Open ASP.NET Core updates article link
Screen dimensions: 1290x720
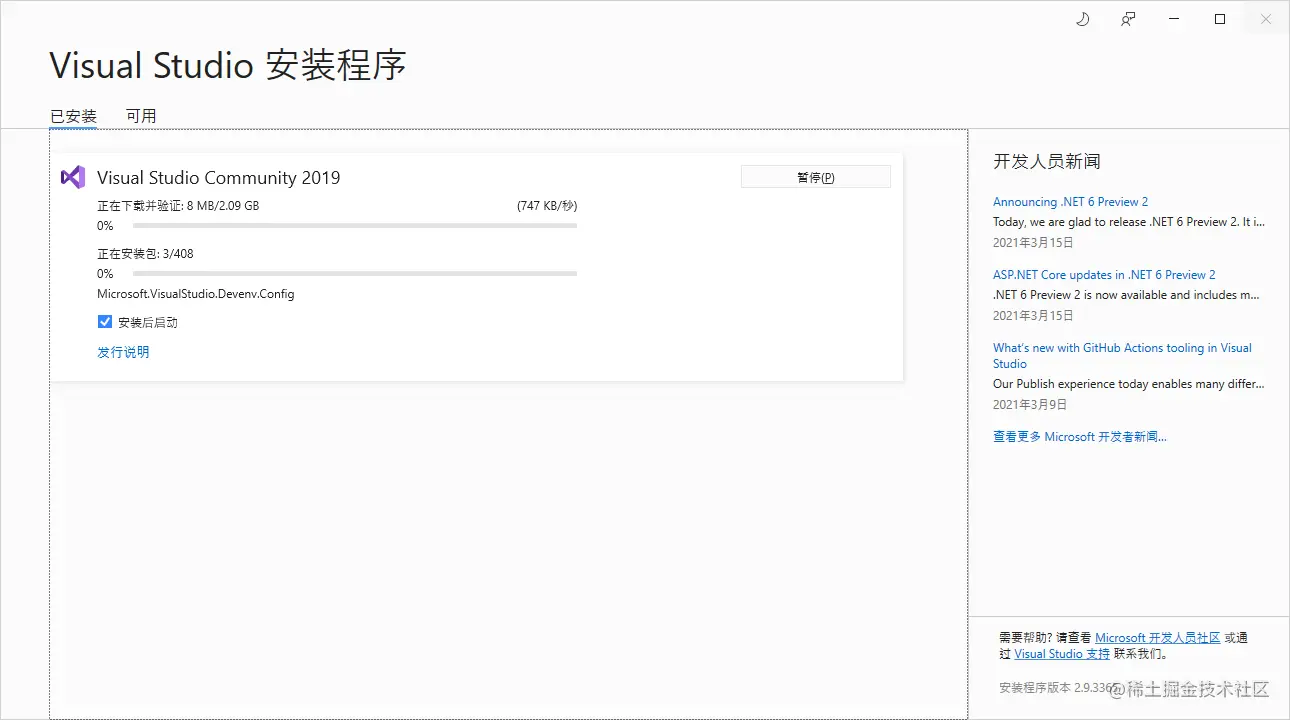coord(1104,275)
